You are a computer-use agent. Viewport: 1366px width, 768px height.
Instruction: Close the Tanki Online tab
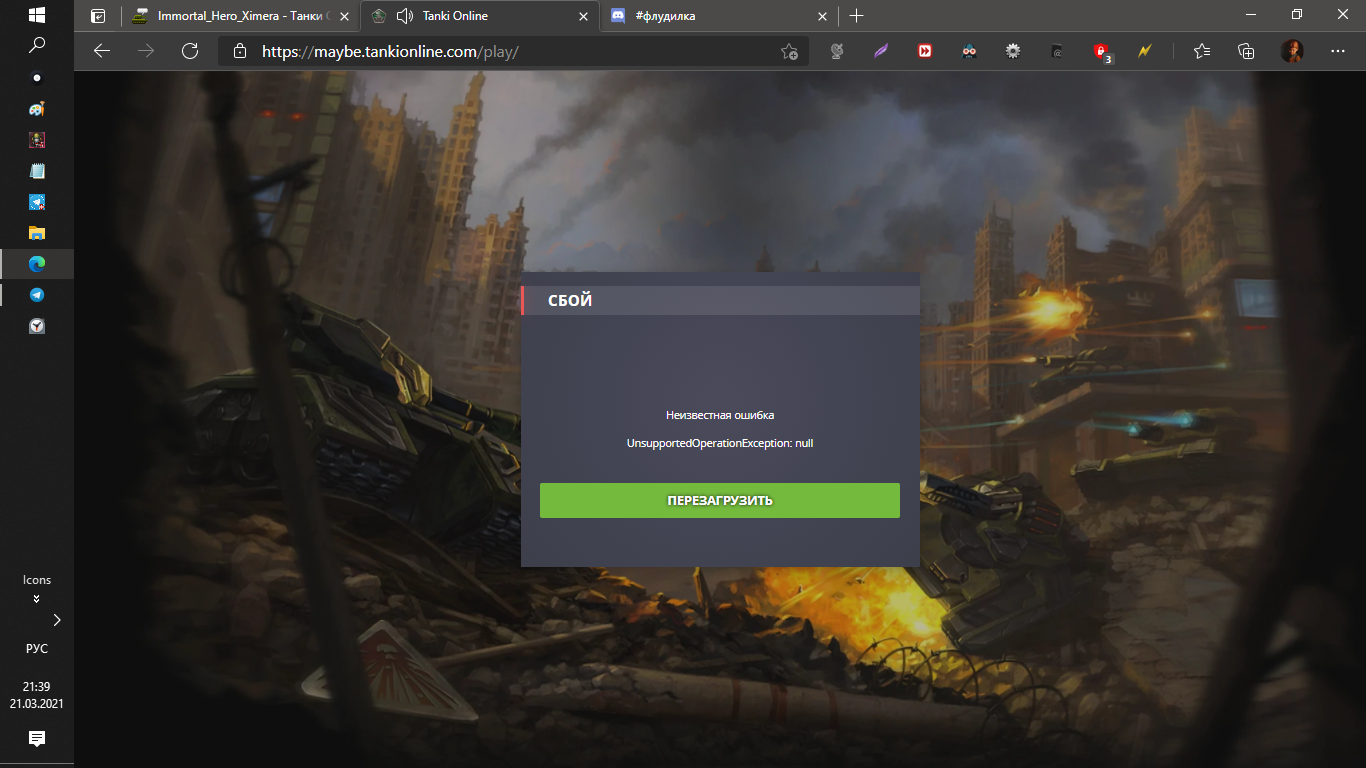click(582, 16)
